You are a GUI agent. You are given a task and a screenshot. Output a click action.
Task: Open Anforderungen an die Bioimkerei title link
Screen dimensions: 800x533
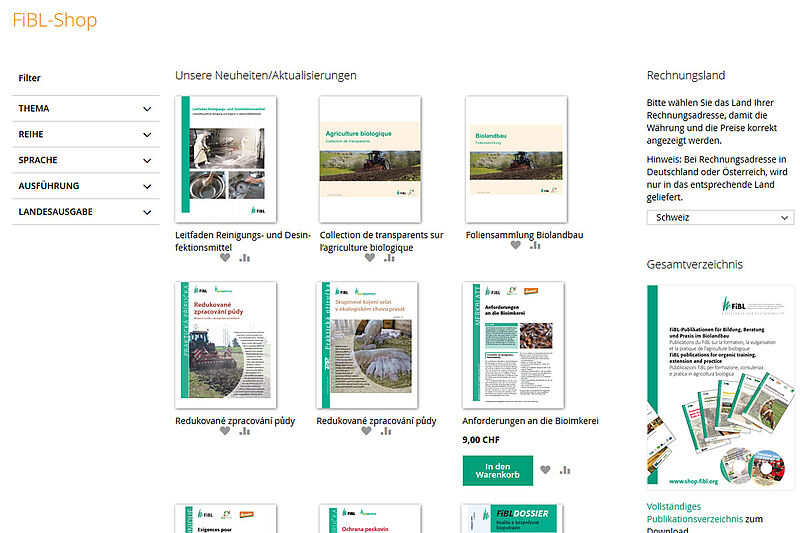(531, 421)
